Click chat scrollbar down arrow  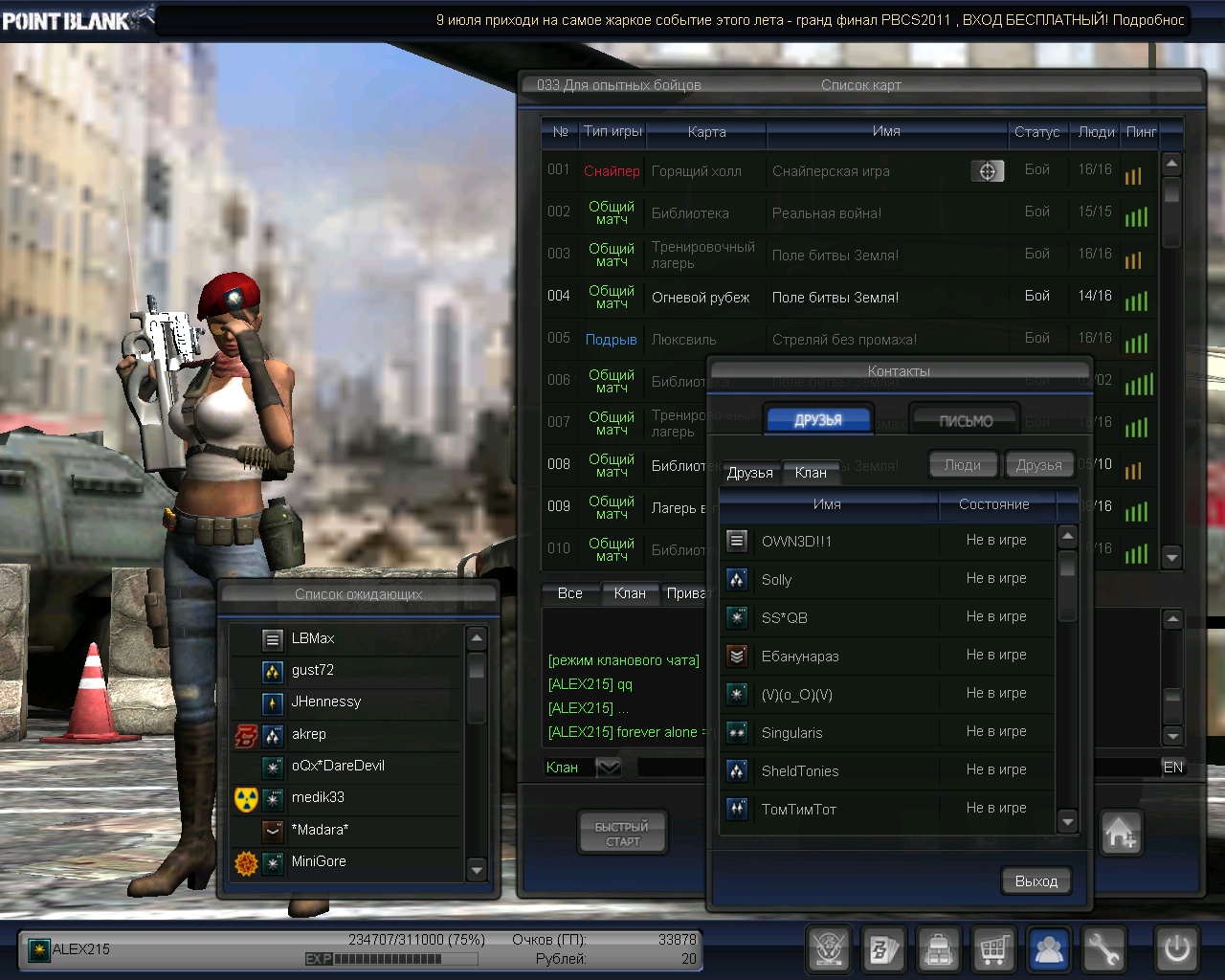1173,735
